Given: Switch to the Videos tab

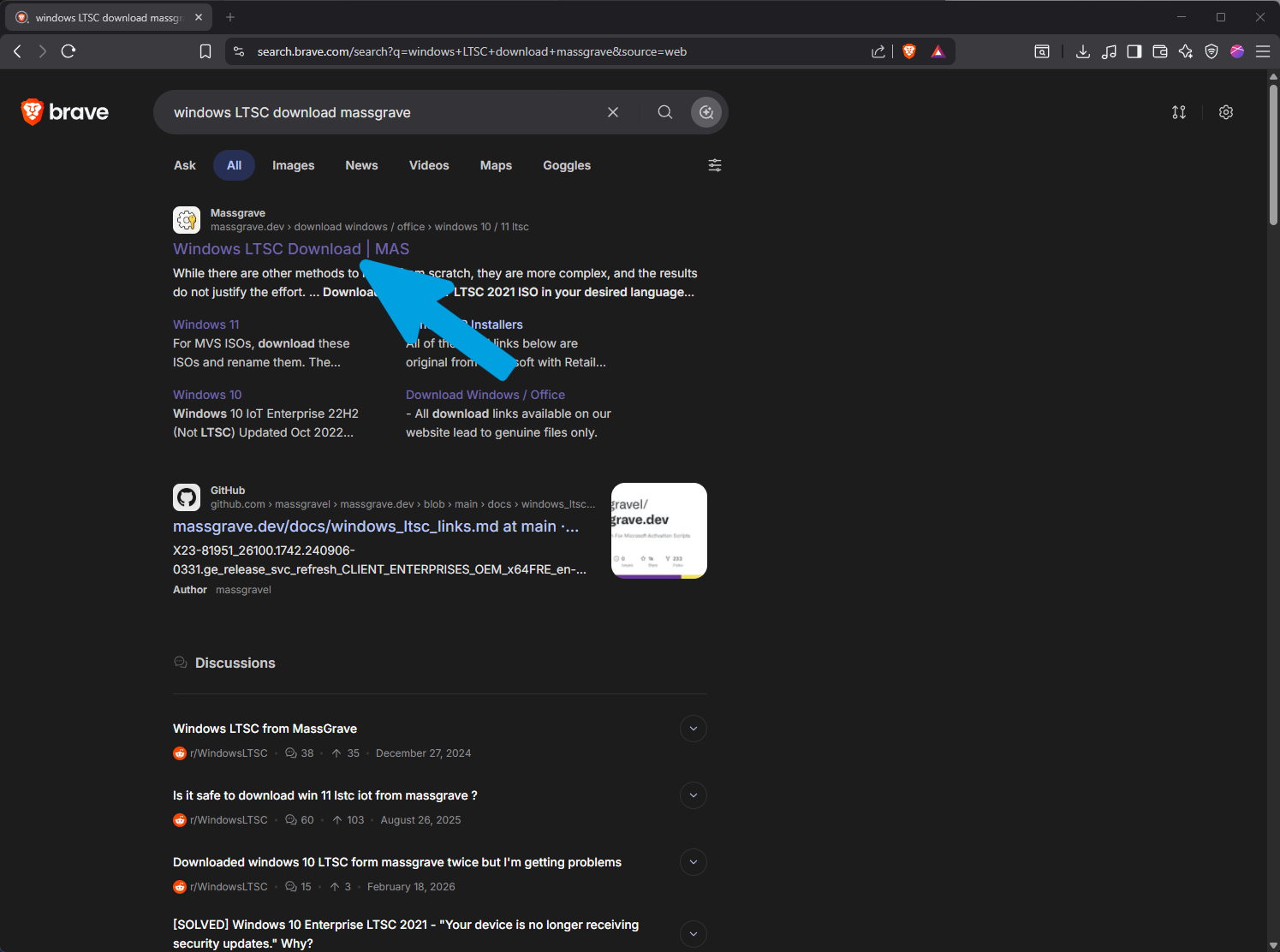Looking at the screenshot, I should [x=429, y=165].
